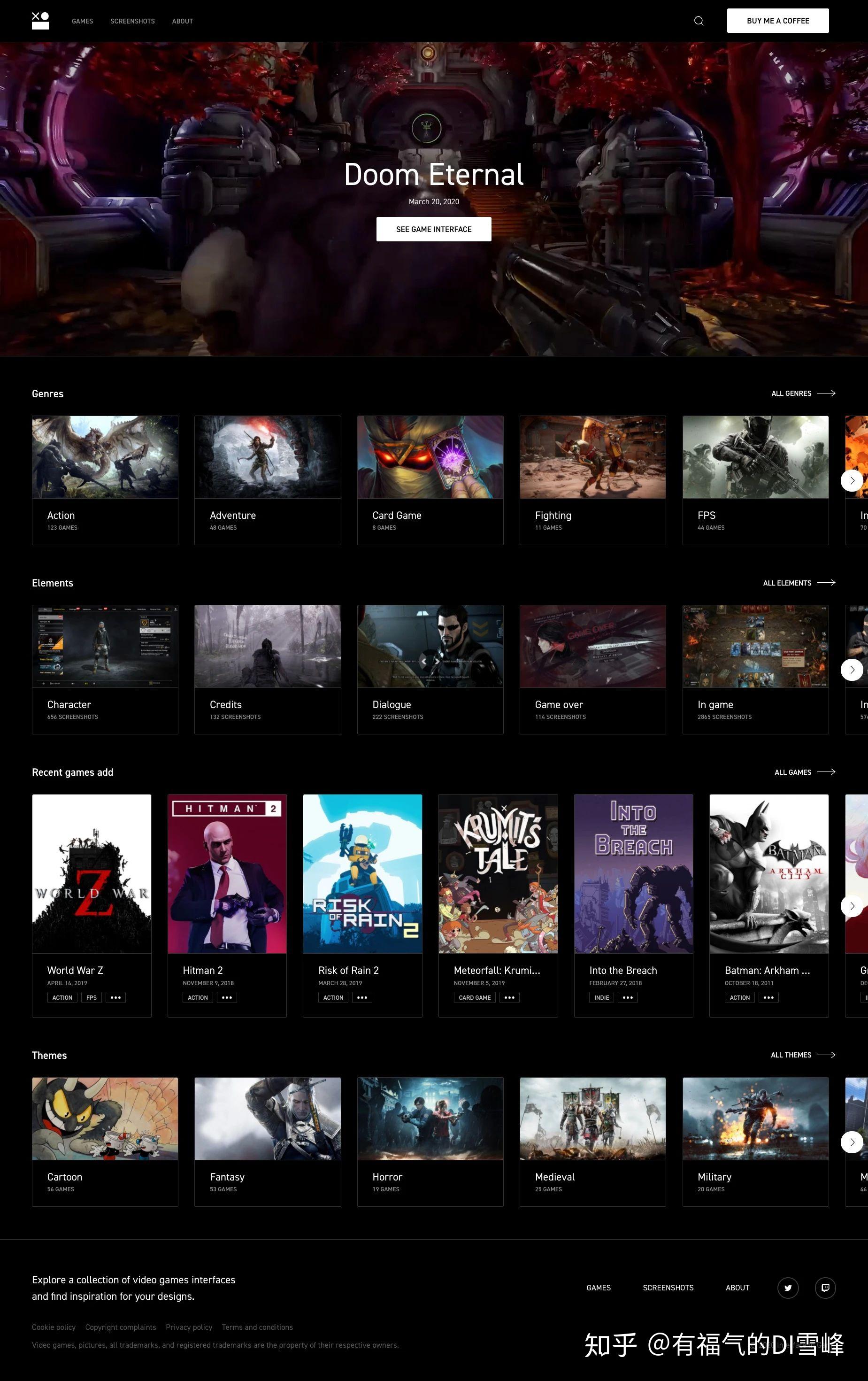Open the Copyright complaints link
This screenshot has height=1381, width=868.
pyautogui.click(x=120, y=1327)
